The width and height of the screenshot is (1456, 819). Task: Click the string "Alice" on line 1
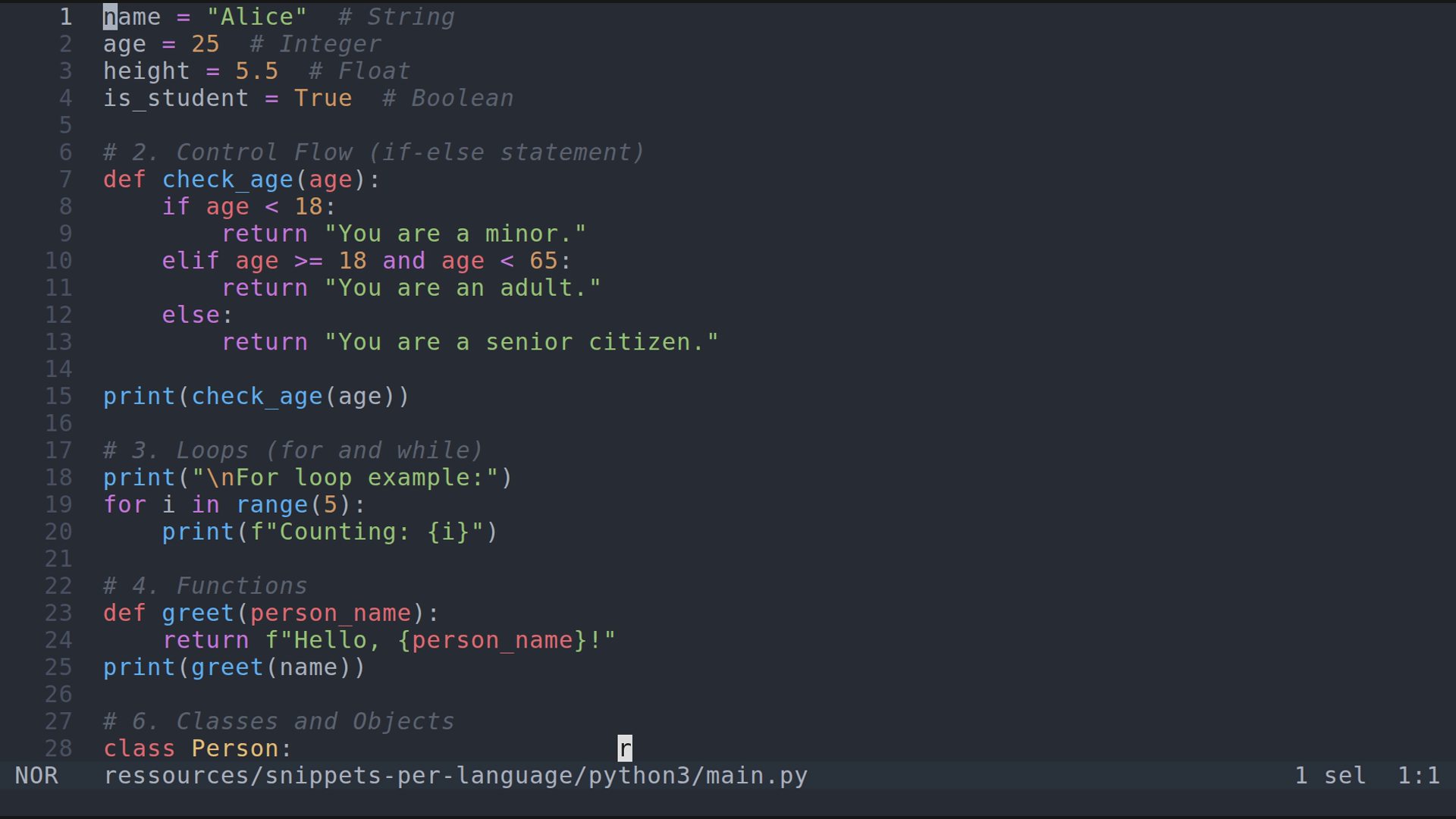click(258, 16)
